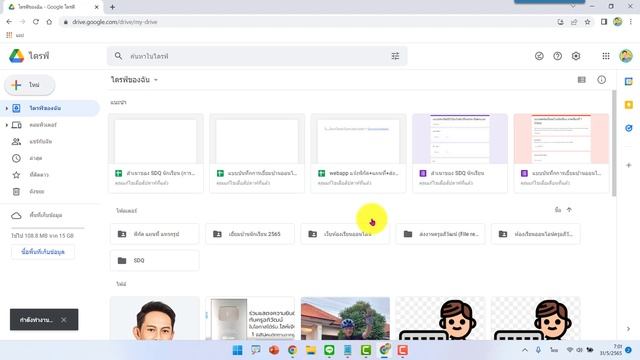Expand the My Drive tree arrow
640x360 pixels.
7,108
